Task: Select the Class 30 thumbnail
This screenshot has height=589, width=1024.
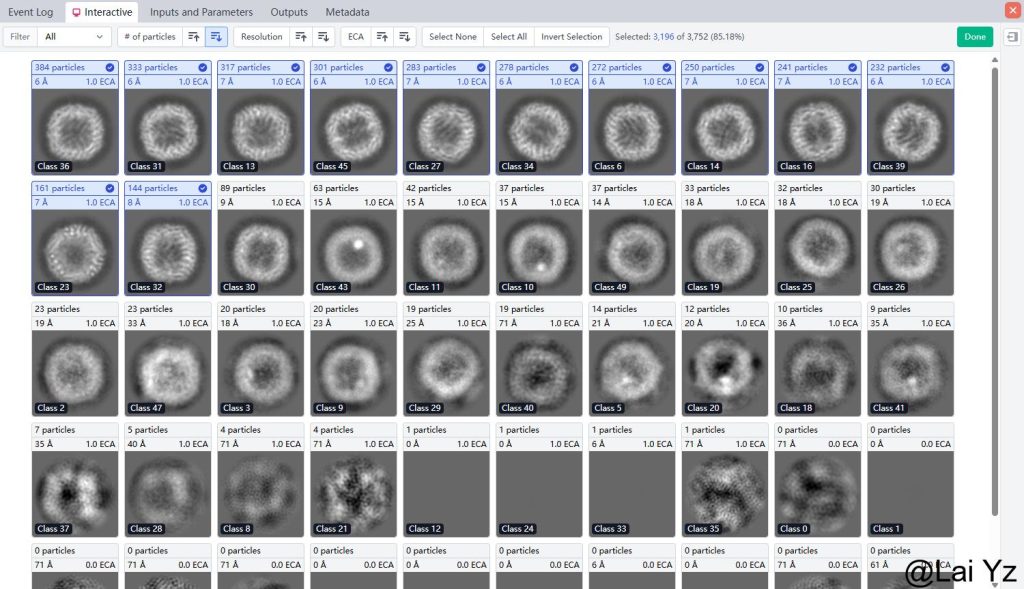Action: coord(261,250)
